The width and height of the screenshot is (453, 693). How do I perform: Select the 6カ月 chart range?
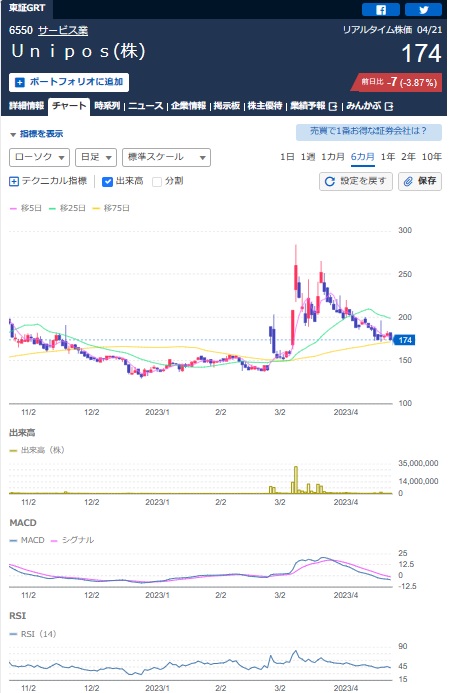pos(363,157)
